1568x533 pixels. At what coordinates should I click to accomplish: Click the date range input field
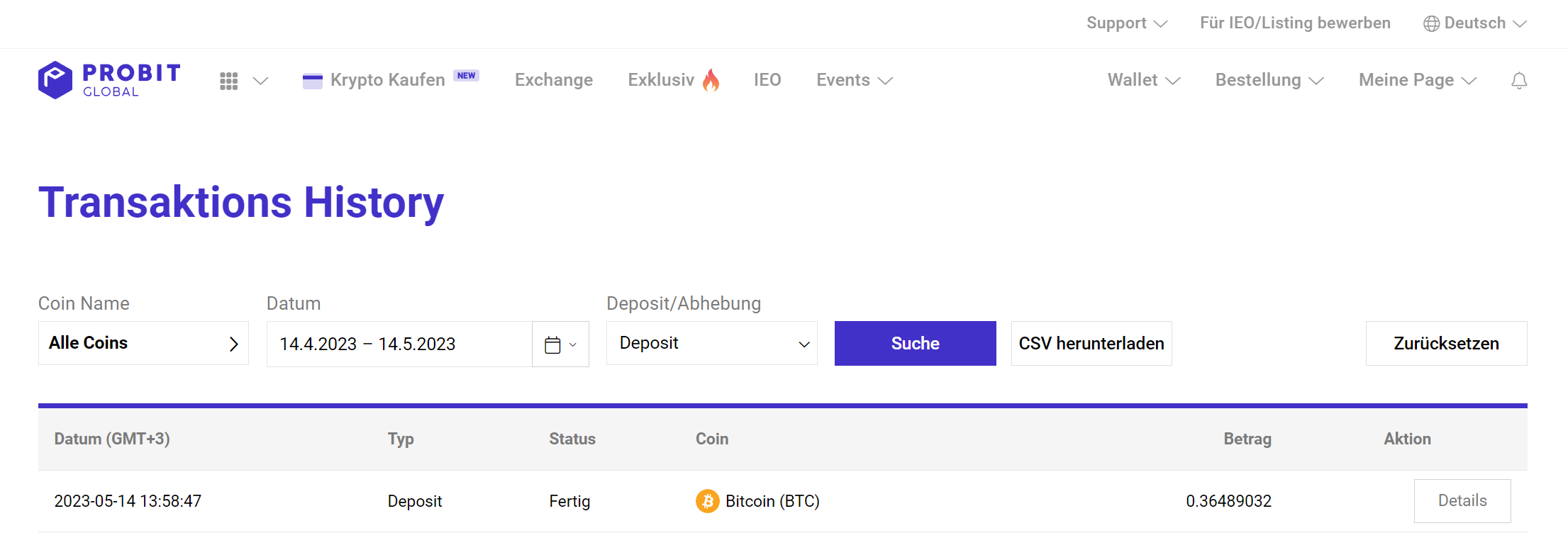click(399, 344)
